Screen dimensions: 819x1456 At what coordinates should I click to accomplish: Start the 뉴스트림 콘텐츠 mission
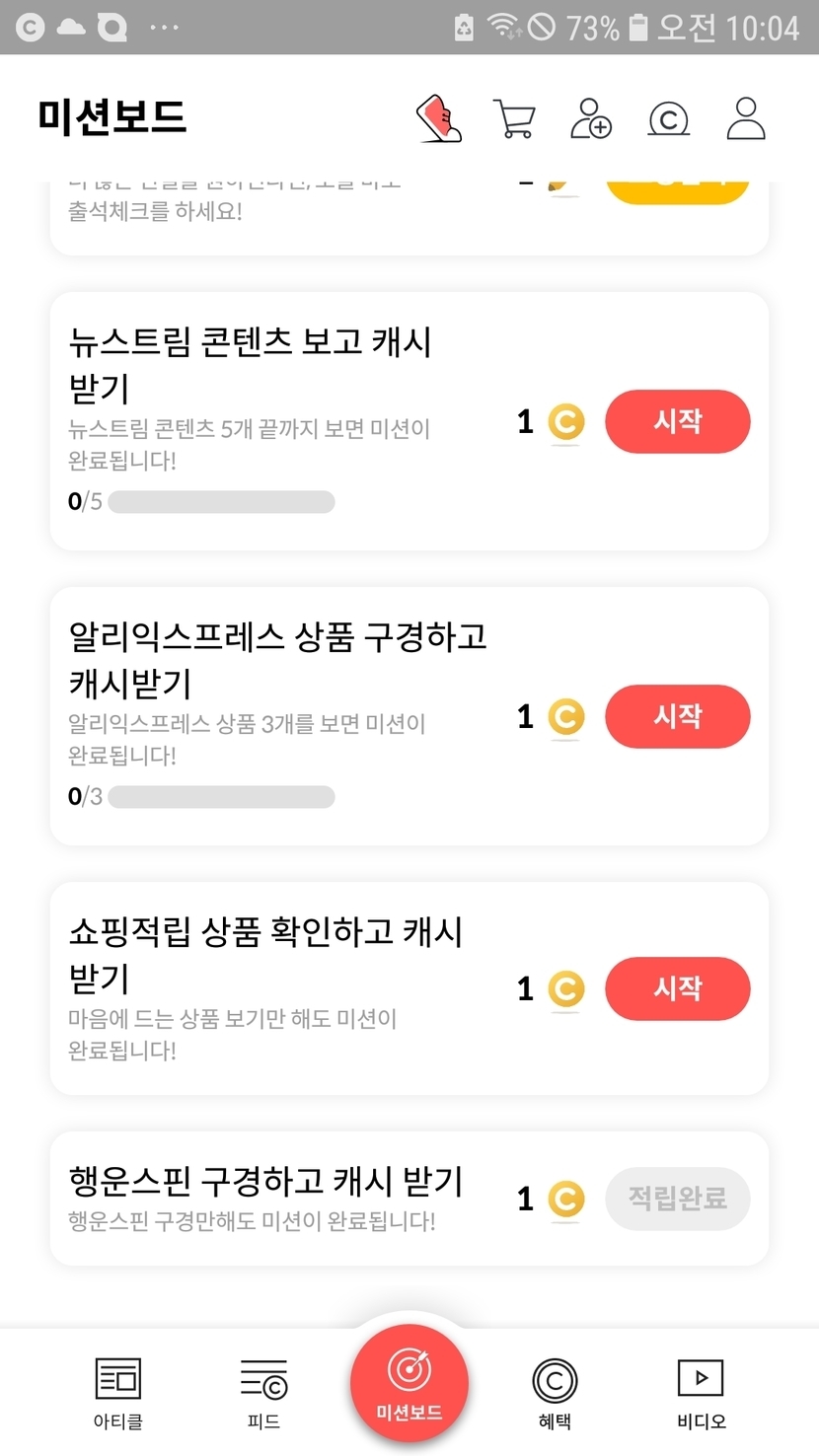[x=677, y=421]
